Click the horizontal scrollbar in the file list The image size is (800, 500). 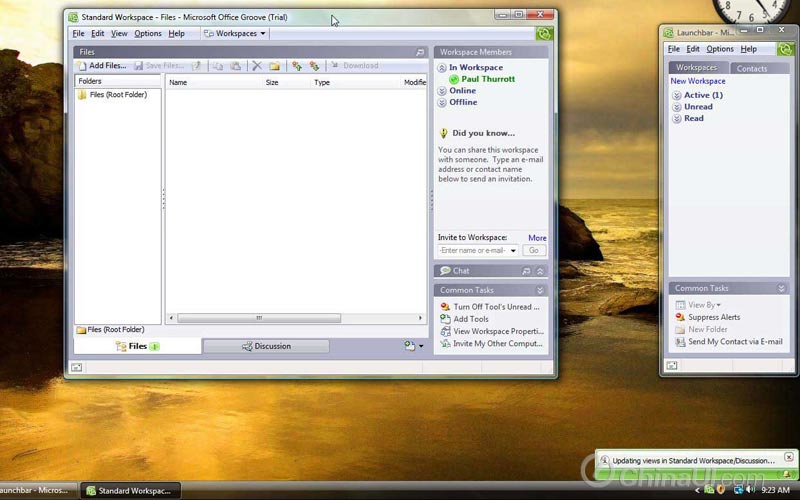tap(258, 318)
